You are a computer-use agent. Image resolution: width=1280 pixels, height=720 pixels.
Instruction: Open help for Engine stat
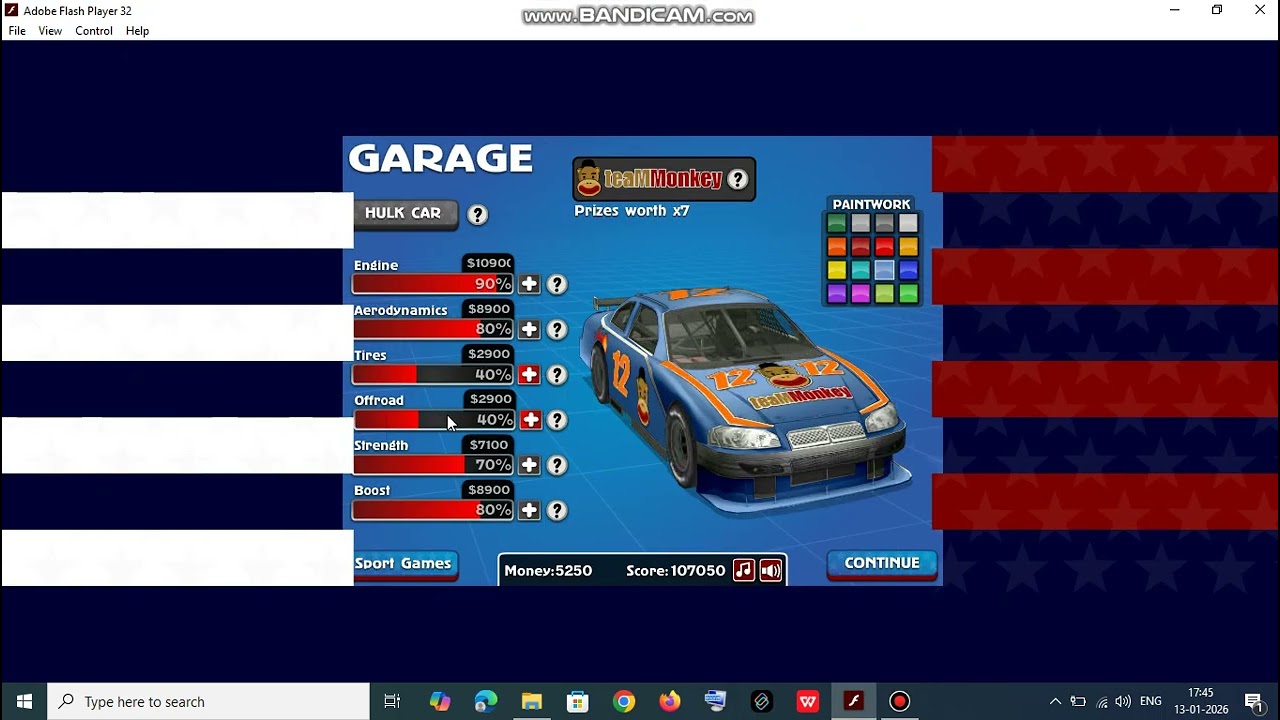557,285
